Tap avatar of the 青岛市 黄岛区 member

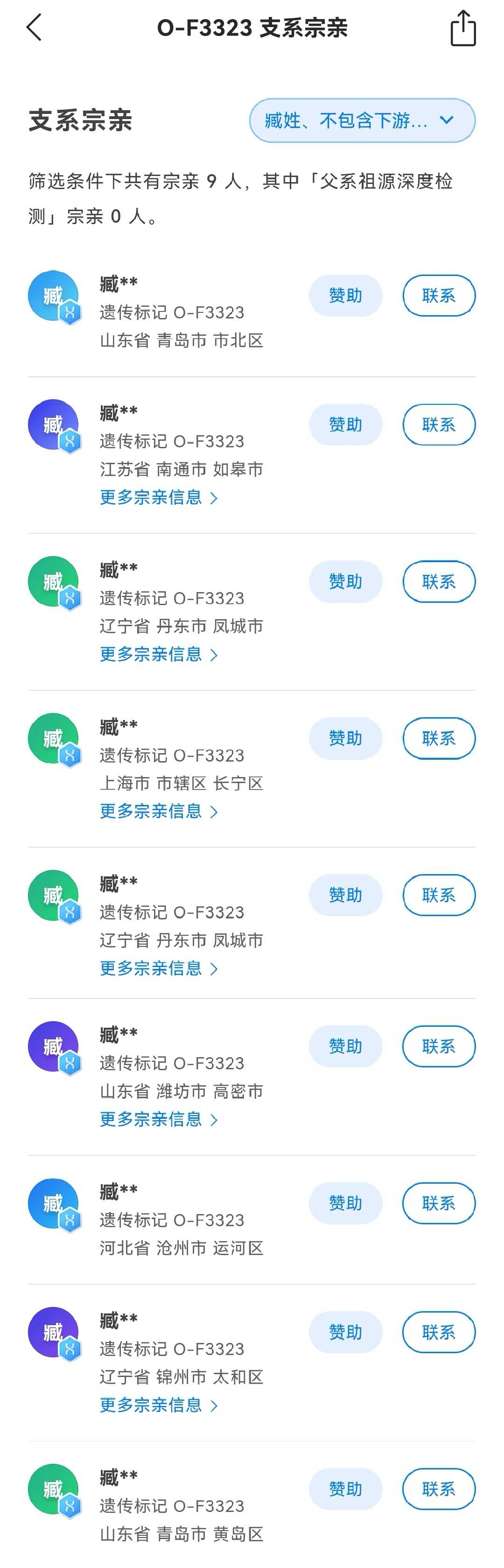55,1490
